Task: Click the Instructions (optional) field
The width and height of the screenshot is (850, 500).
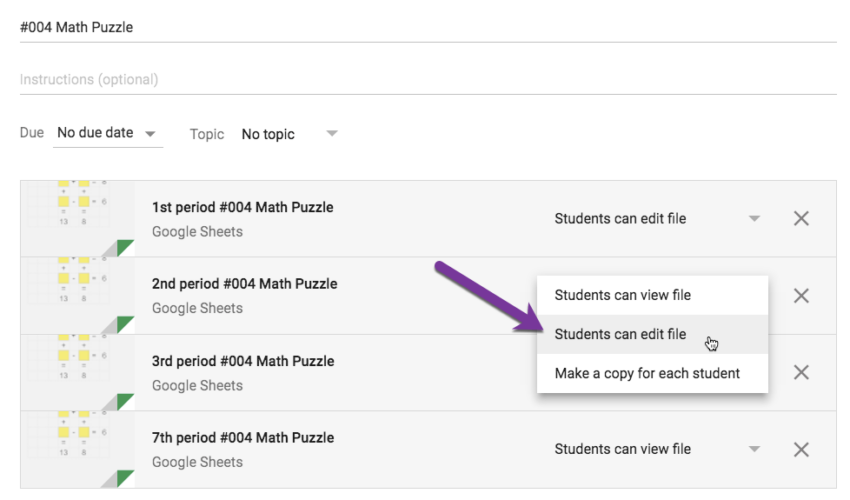Action: (x=428, y=80)
